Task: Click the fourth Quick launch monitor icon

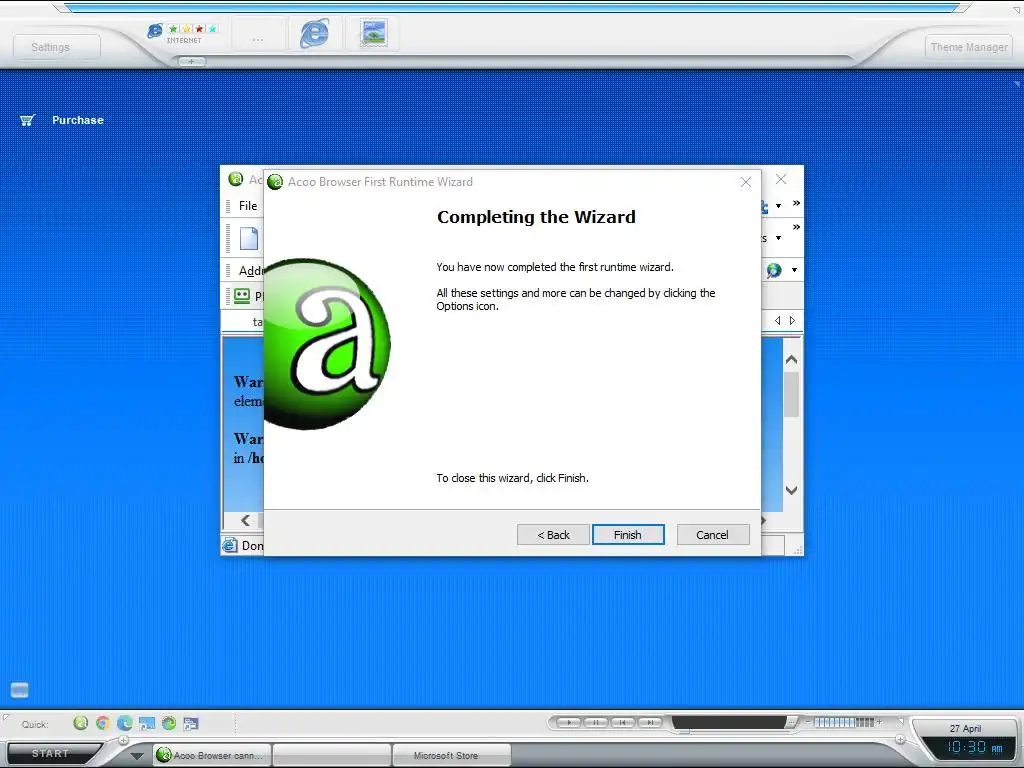Action: [147, 723]
